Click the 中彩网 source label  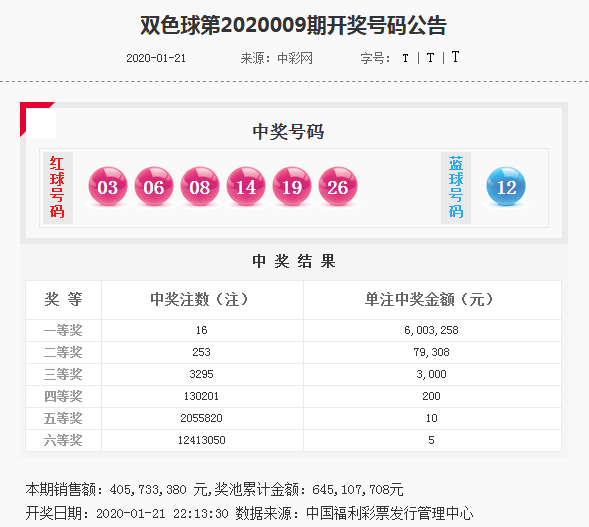coord(295,58)
